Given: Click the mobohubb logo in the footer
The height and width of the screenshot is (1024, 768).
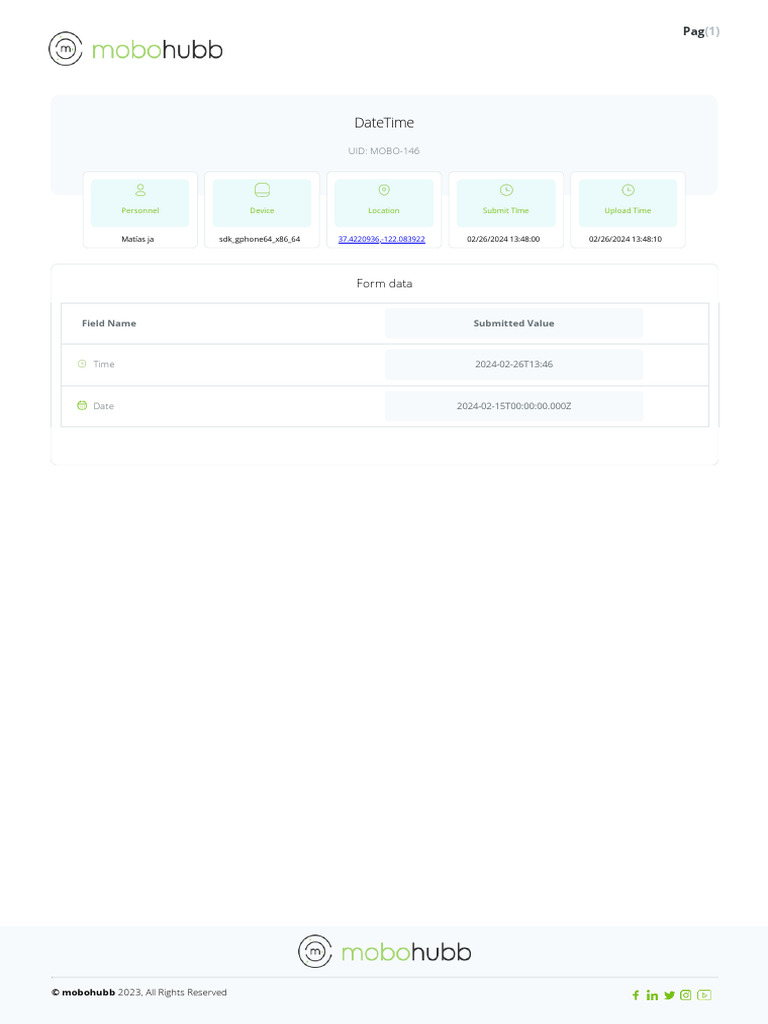Looking at the screenshot, I should 385,952.
